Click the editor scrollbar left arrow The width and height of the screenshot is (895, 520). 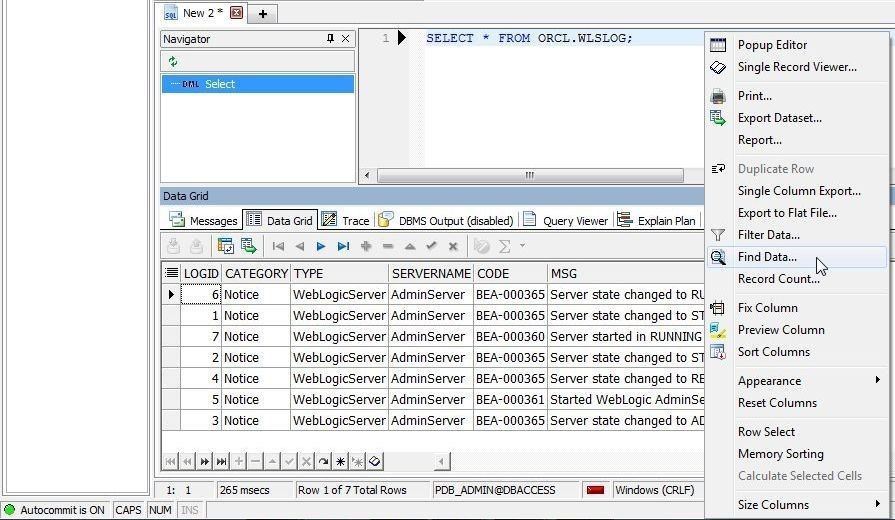367,175
